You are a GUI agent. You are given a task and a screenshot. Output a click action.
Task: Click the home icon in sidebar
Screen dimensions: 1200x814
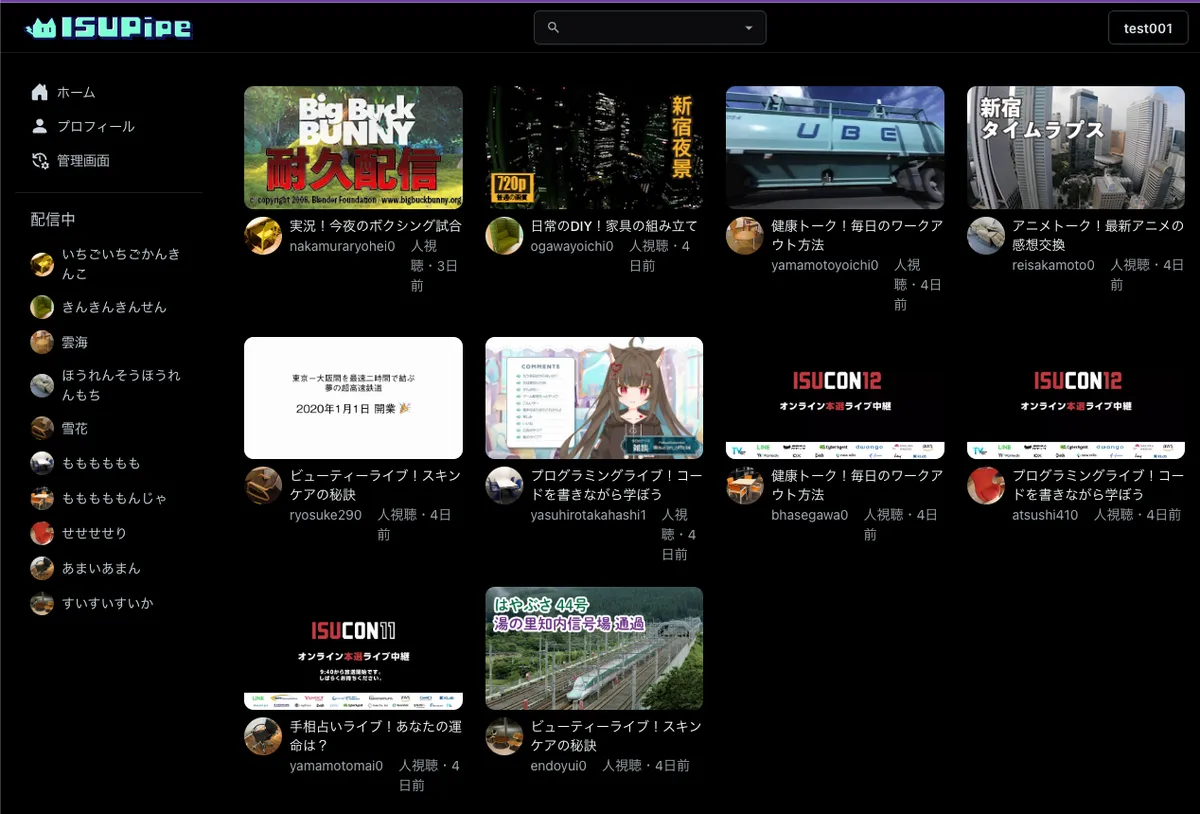coord(40,92)
